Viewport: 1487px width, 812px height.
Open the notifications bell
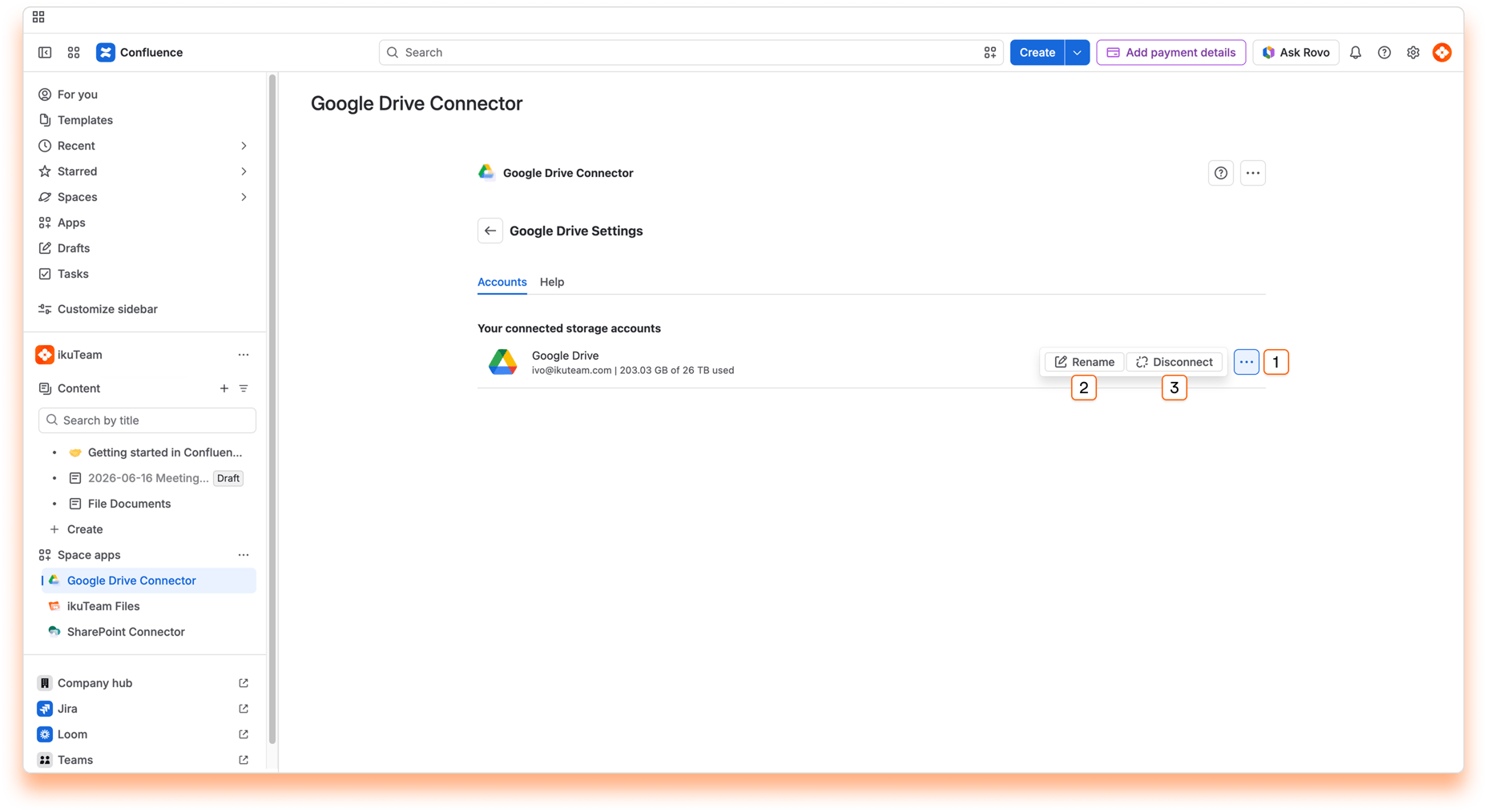(1356, 52)
